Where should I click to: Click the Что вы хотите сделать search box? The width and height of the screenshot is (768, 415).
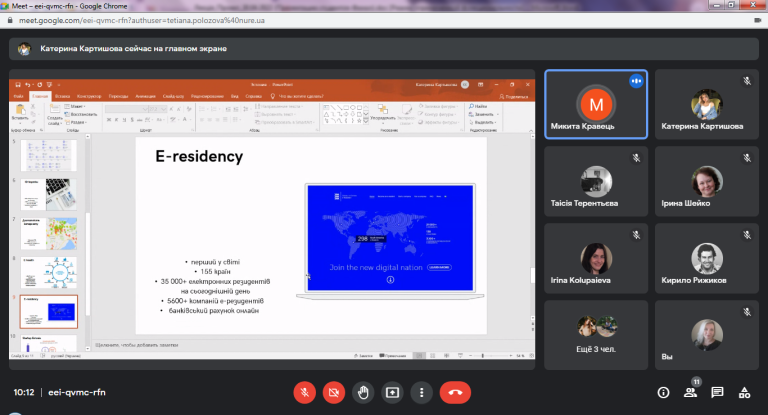[x=297, y=97]
